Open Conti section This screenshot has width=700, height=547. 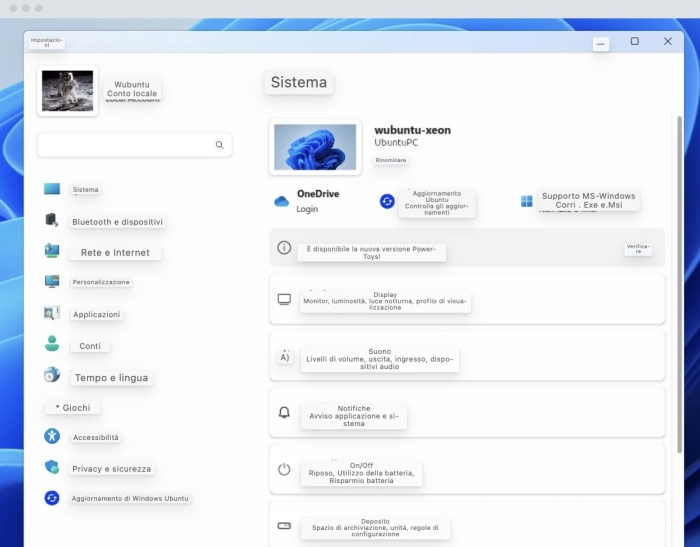tap(90, 346)
